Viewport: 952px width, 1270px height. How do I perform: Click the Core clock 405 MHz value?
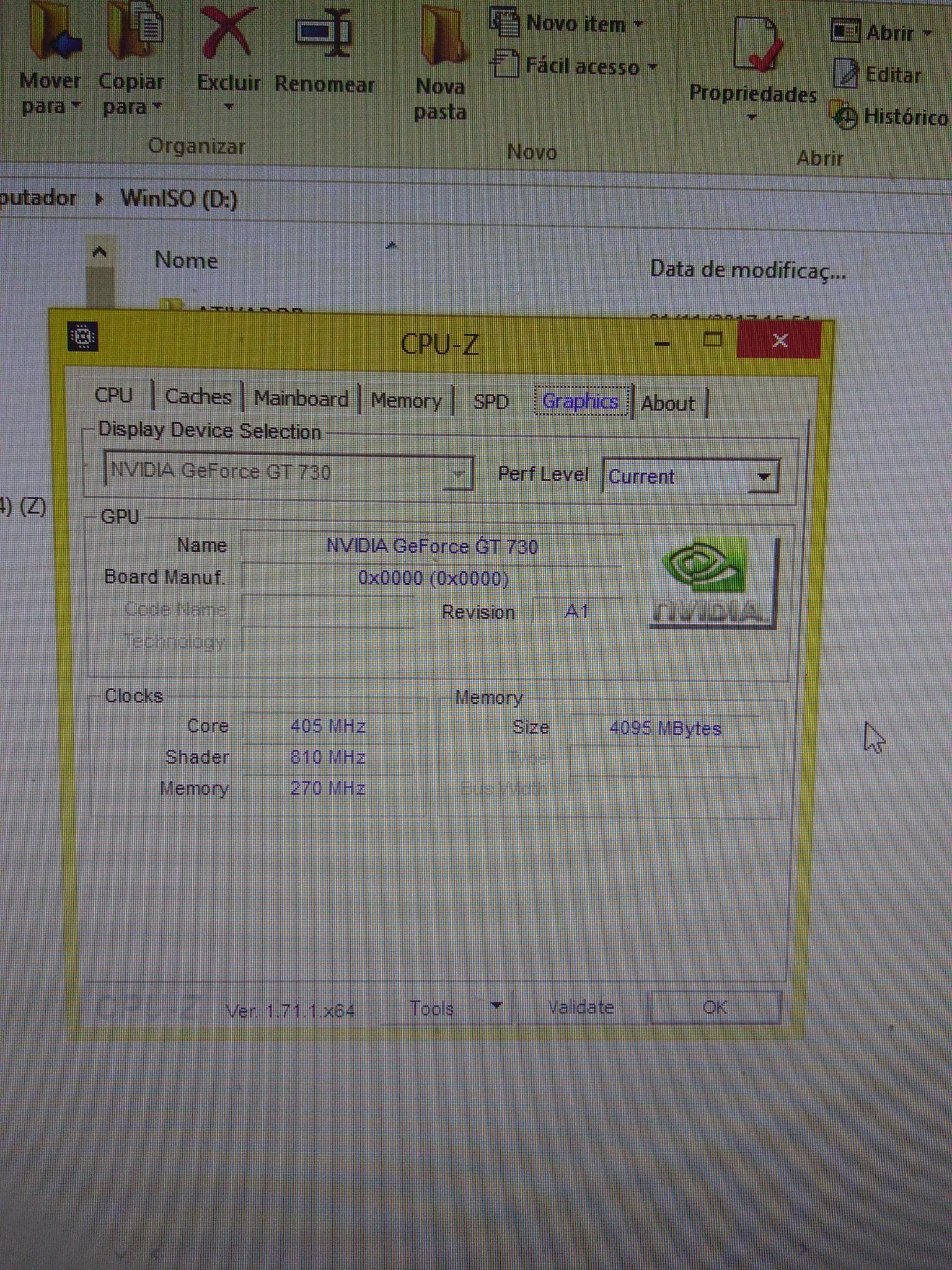click(328, 726)
